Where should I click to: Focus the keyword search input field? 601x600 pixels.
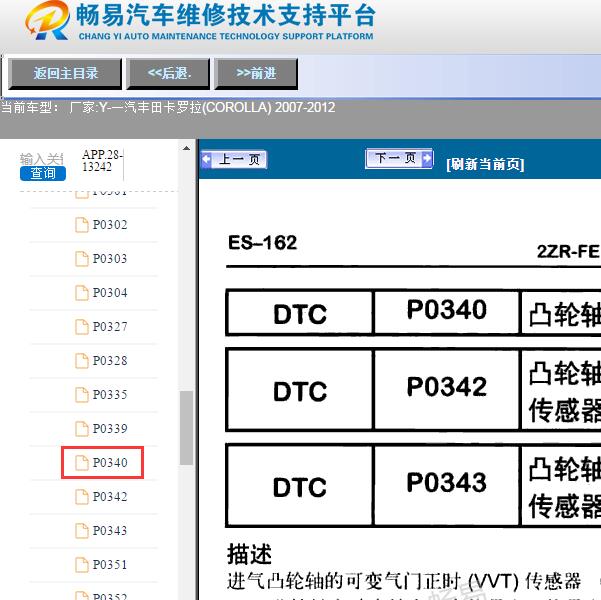pos(42,159)
